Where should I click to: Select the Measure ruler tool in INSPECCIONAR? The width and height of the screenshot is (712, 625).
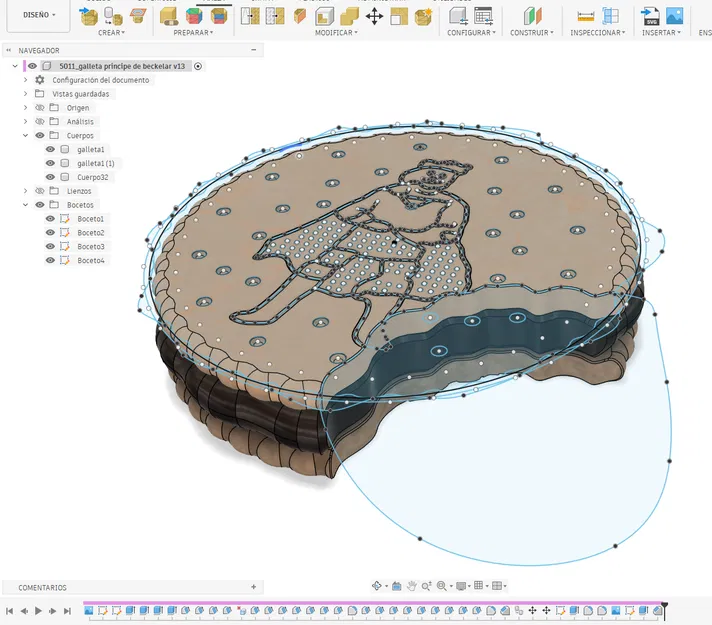pyautogui.click(x=585, y=16)
